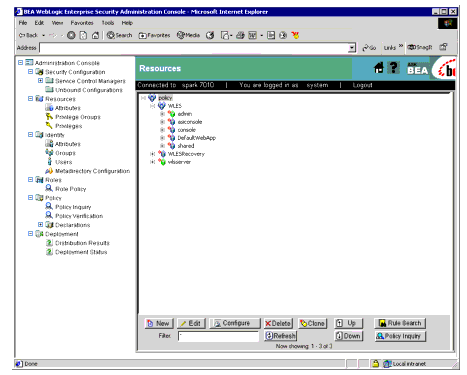The image size is (467, 375).
Task: Select the asiconsole resource node
Action: point(190,122)
